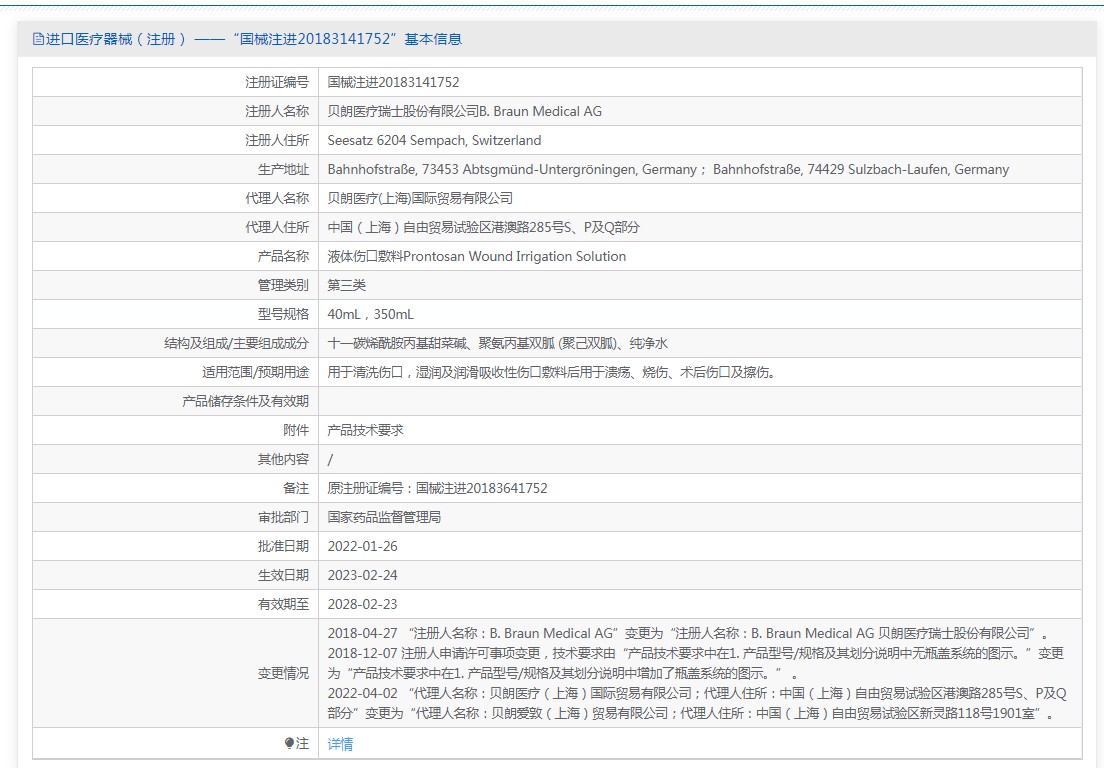Image resolution: width=1104 pixels, height=768 pixels.
Task: Click the 40mL，350mL specification value
Action: (370, 314)
